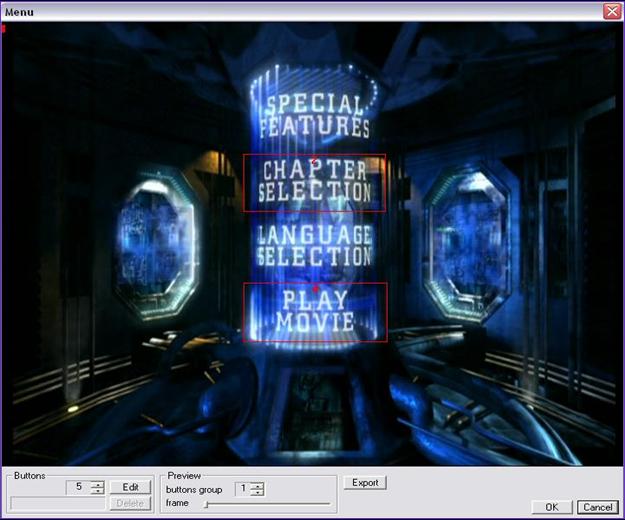The width and height of the screenshot is (625, 520).
Task: Click the Special Features menu text
Action: [316, 116]
